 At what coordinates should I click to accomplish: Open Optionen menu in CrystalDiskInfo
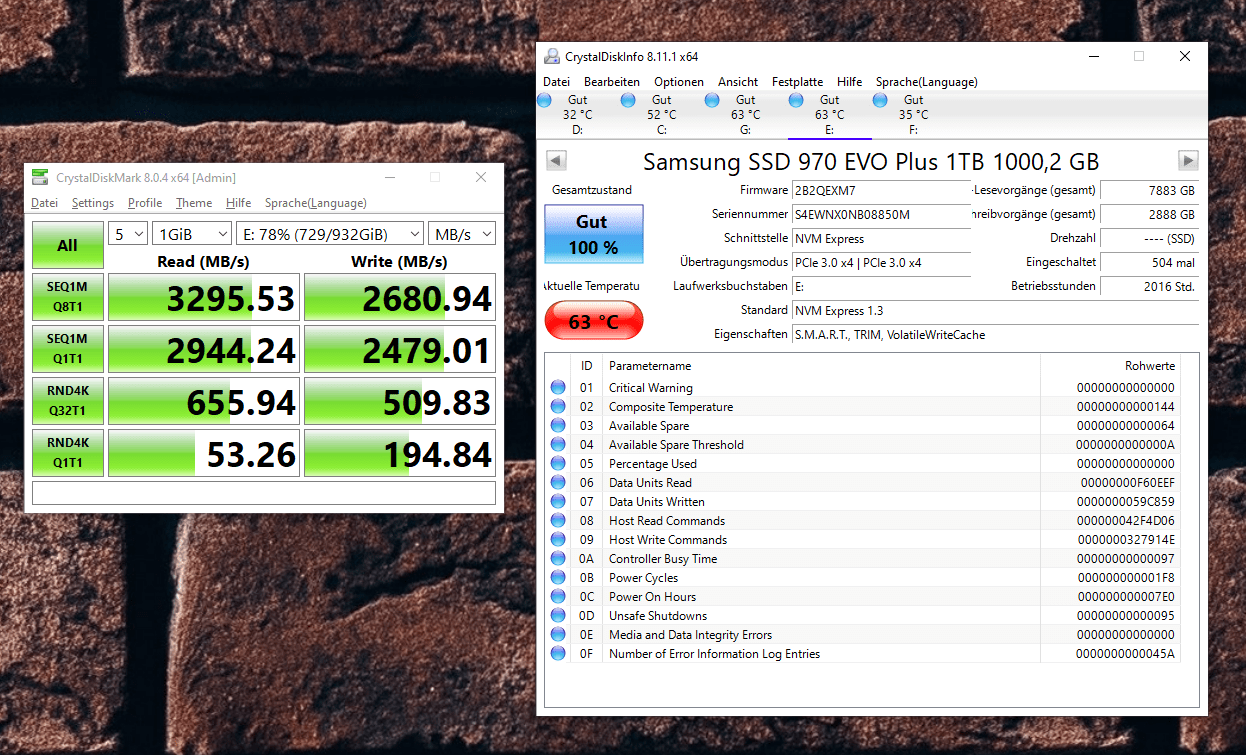pos(679,82)
